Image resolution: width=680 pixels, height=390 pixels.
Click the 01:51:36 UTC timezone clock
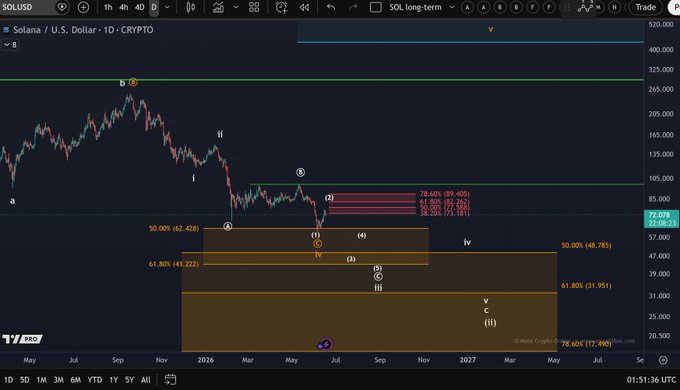tap(651, 380)
